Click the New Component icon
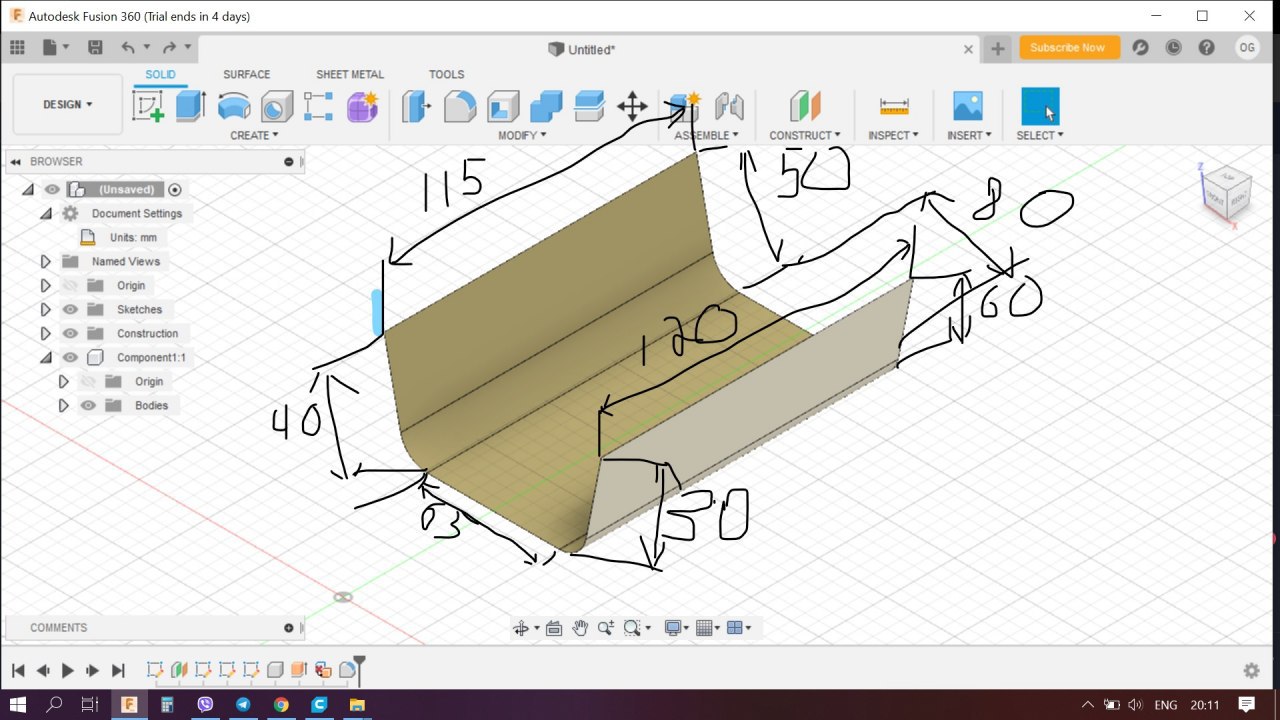This screenshot has height=720, width=1280. point(685,106)
